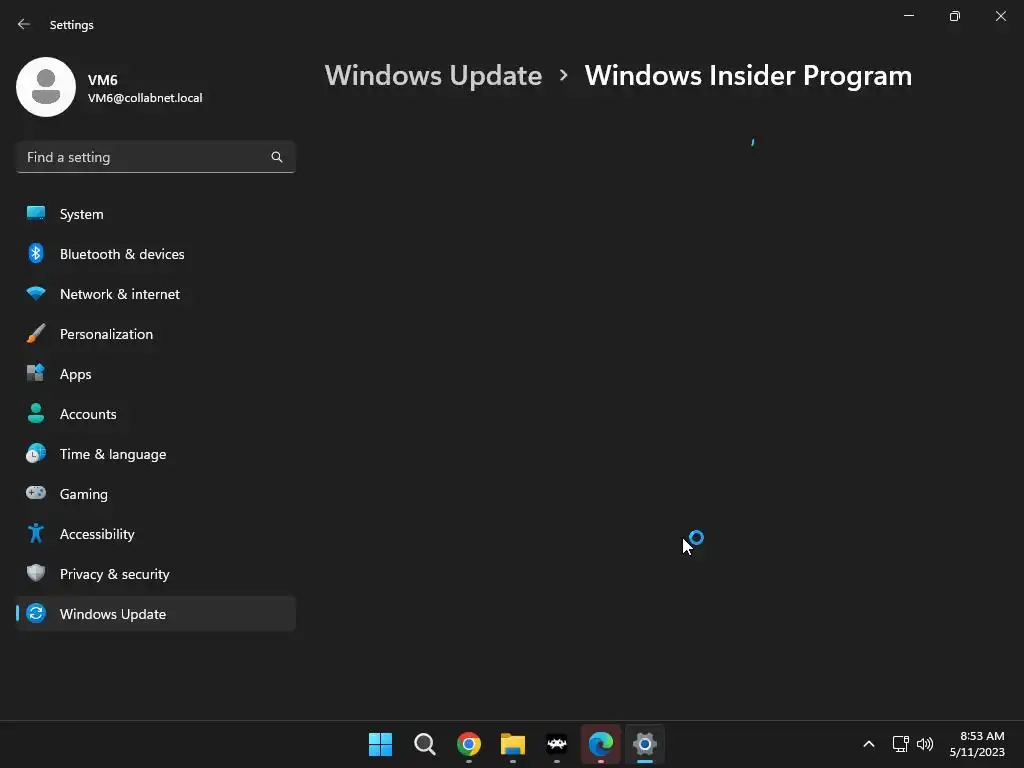Screen dimensions: 1024x768
Task: Restore down the Settings window
Action: [x=955, y=16]
